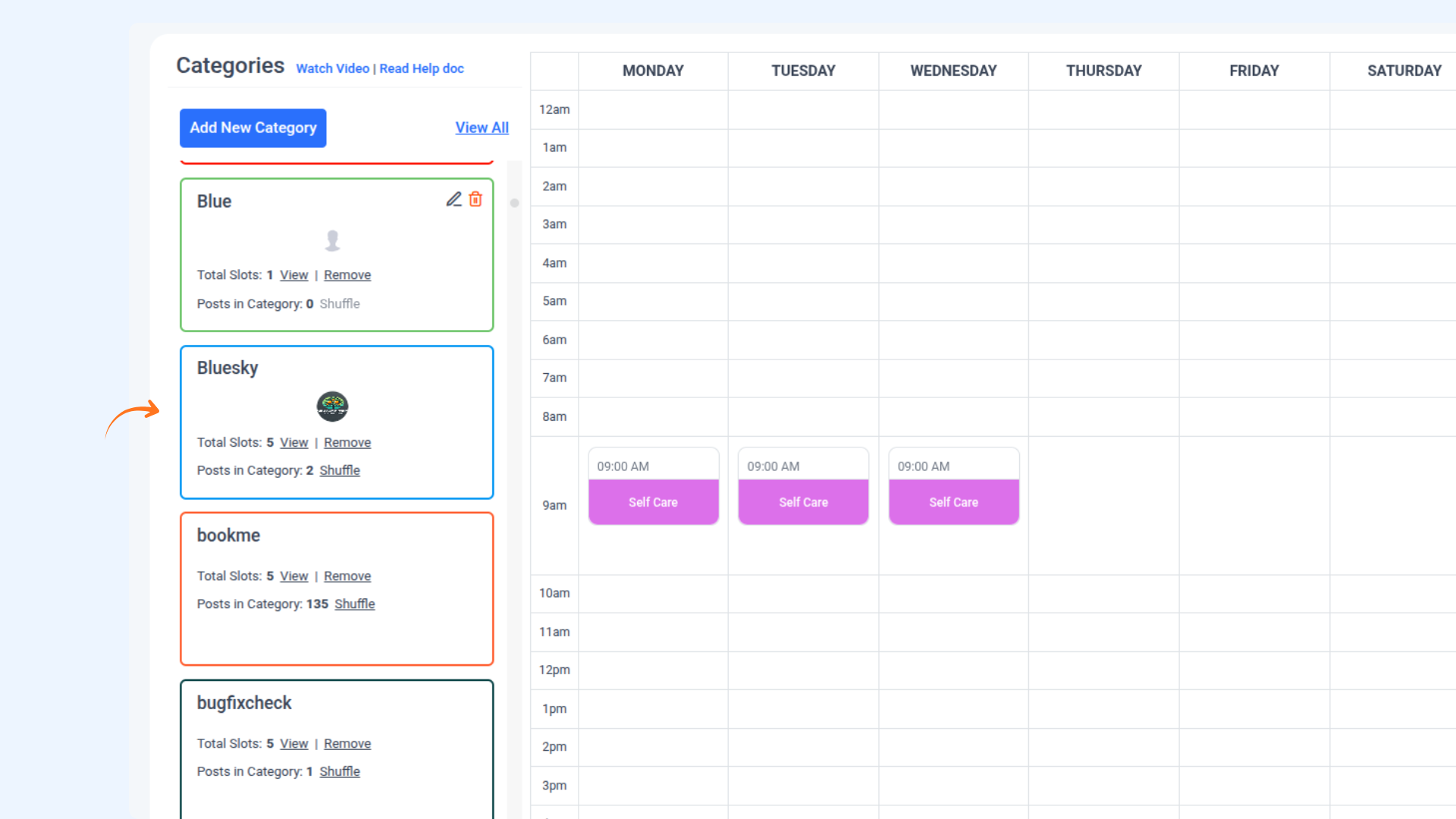Screen dimensions: 1456x819
Task: Click the category list scrollbar handle
Action: tap(514, 203)
